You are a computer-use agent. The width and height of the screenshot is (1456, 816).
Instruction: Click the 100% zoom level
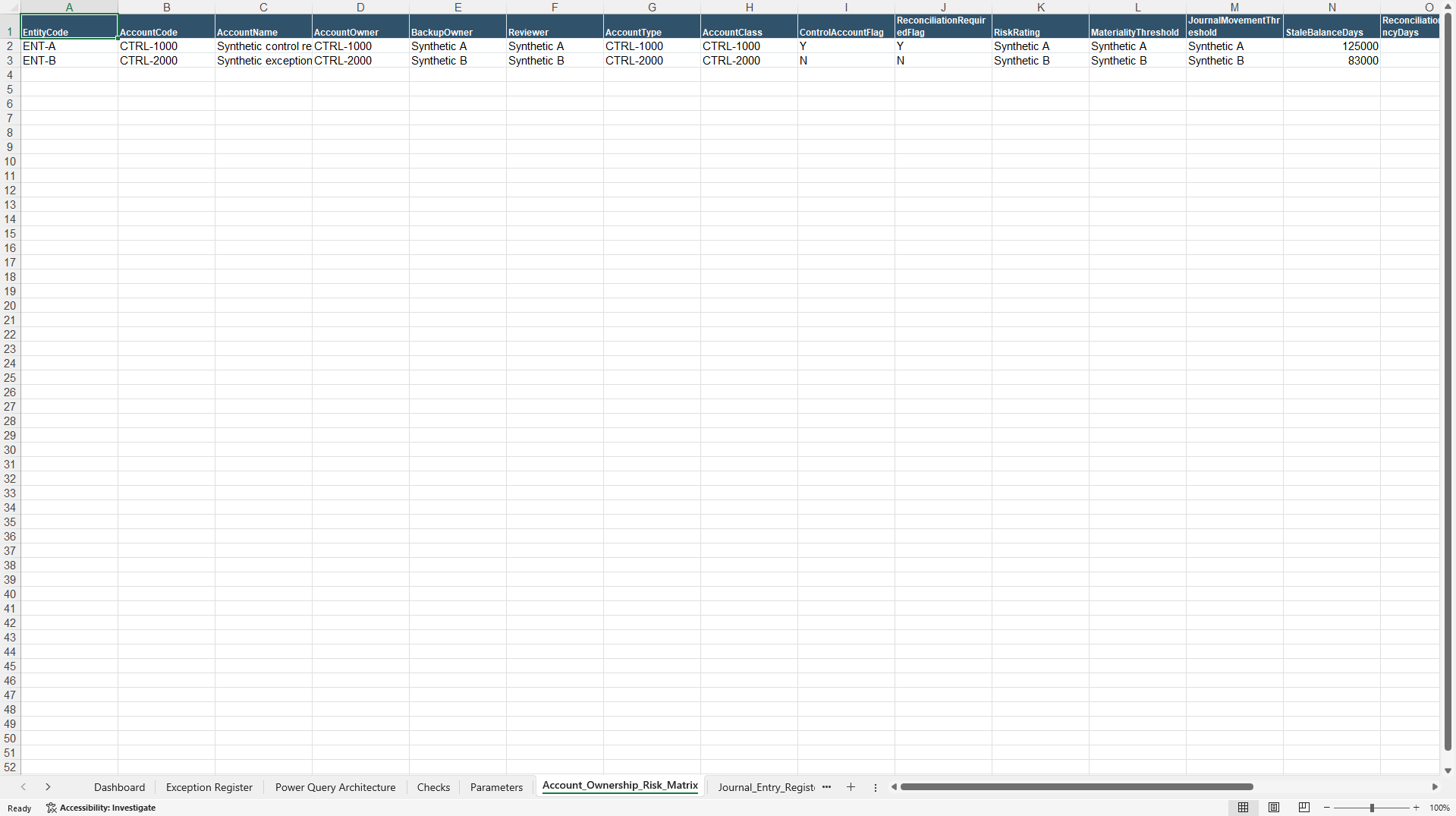click(1439, 808)
